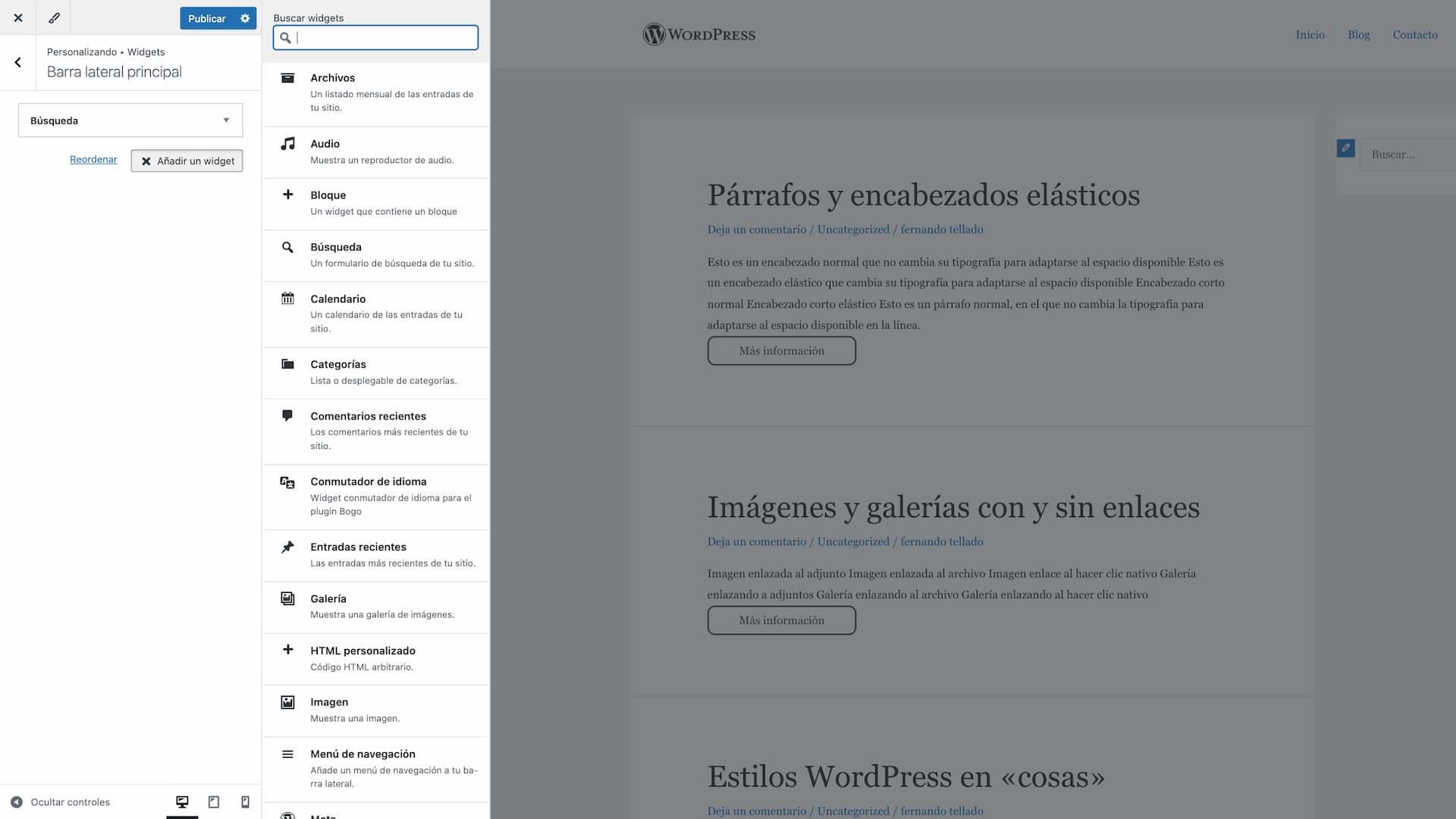
Task: Open the Contacto menu item in preview
Action: point(1414,35)
